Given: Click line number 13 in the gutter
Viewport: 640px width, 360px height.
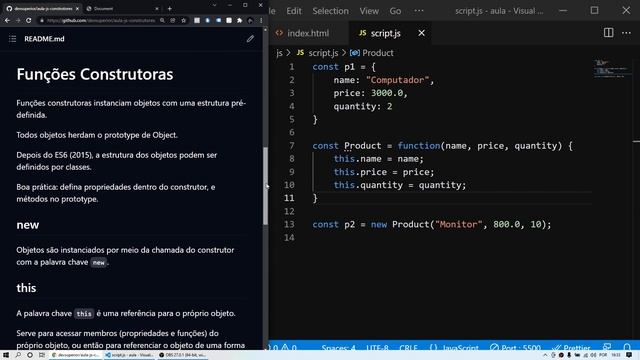Looking at the screenshot, I should click(289, 224).
